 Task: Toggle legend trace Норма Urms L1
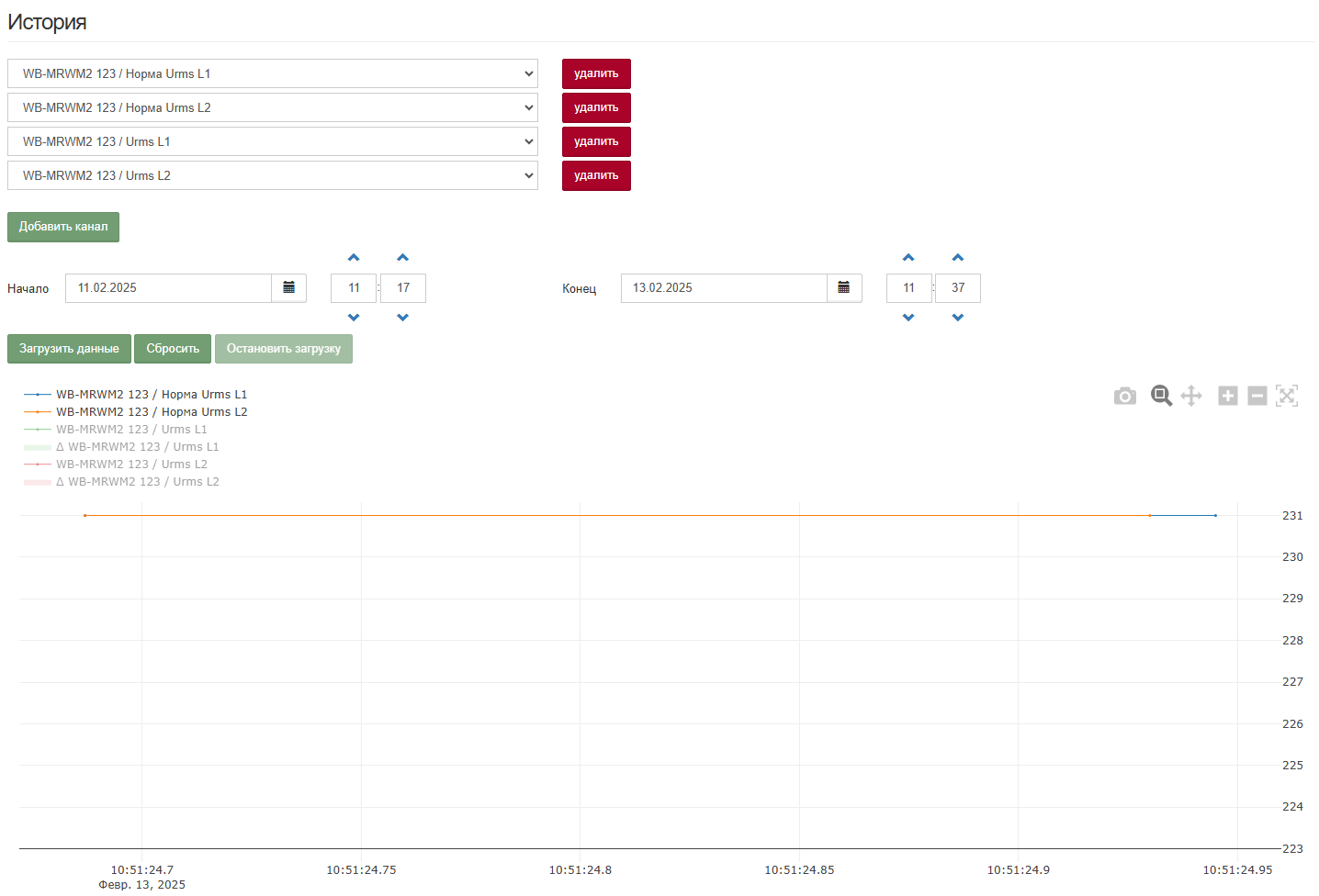click(x=136, y=395)
